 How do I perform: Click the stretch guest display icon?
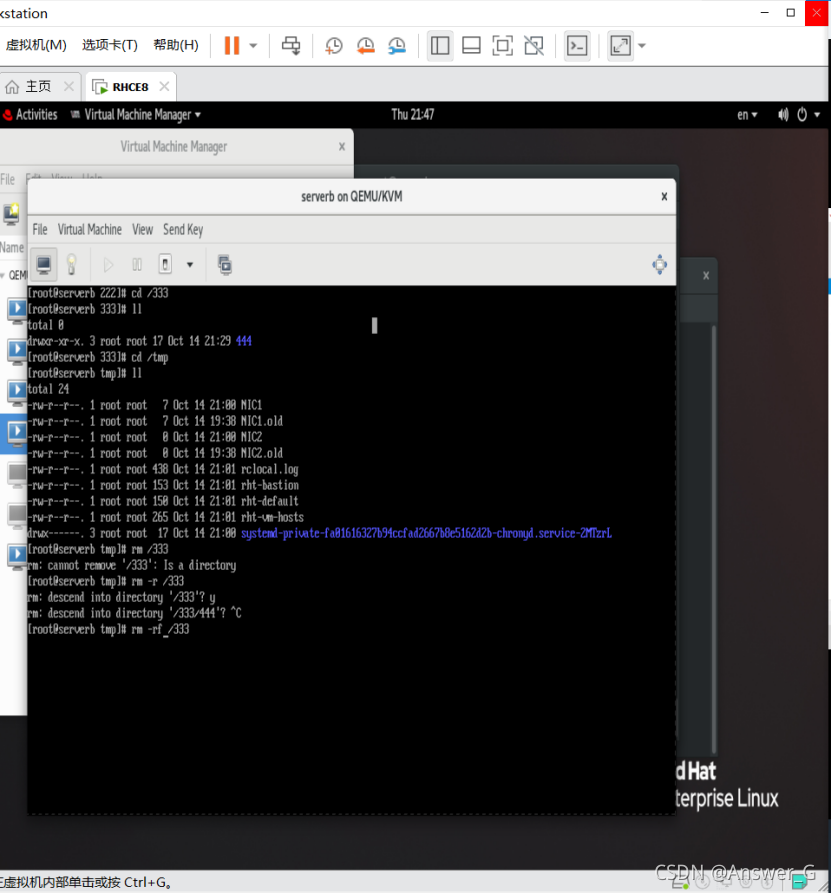pos(620,46)
